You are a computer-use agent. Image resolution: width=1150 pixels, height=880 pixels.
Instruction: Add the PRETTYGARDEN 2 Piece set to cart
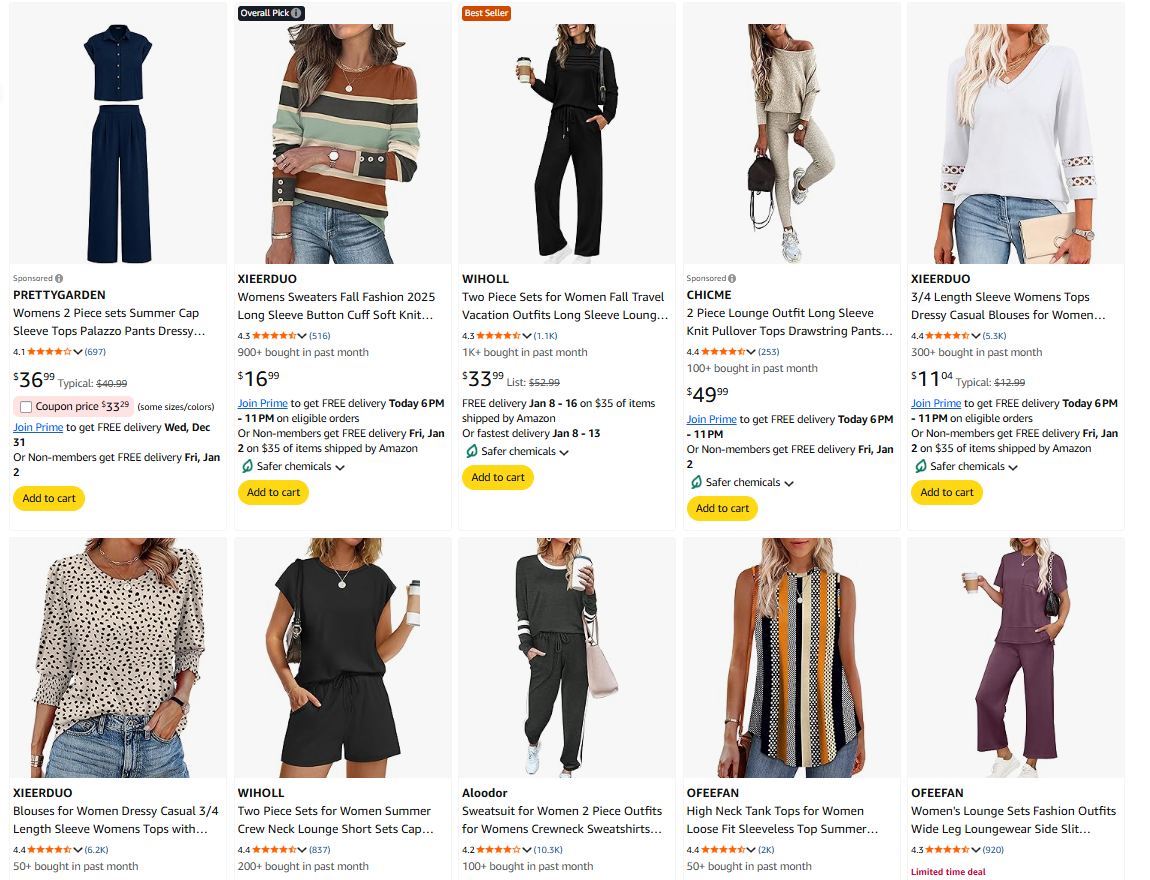click(x=49, y=498)
